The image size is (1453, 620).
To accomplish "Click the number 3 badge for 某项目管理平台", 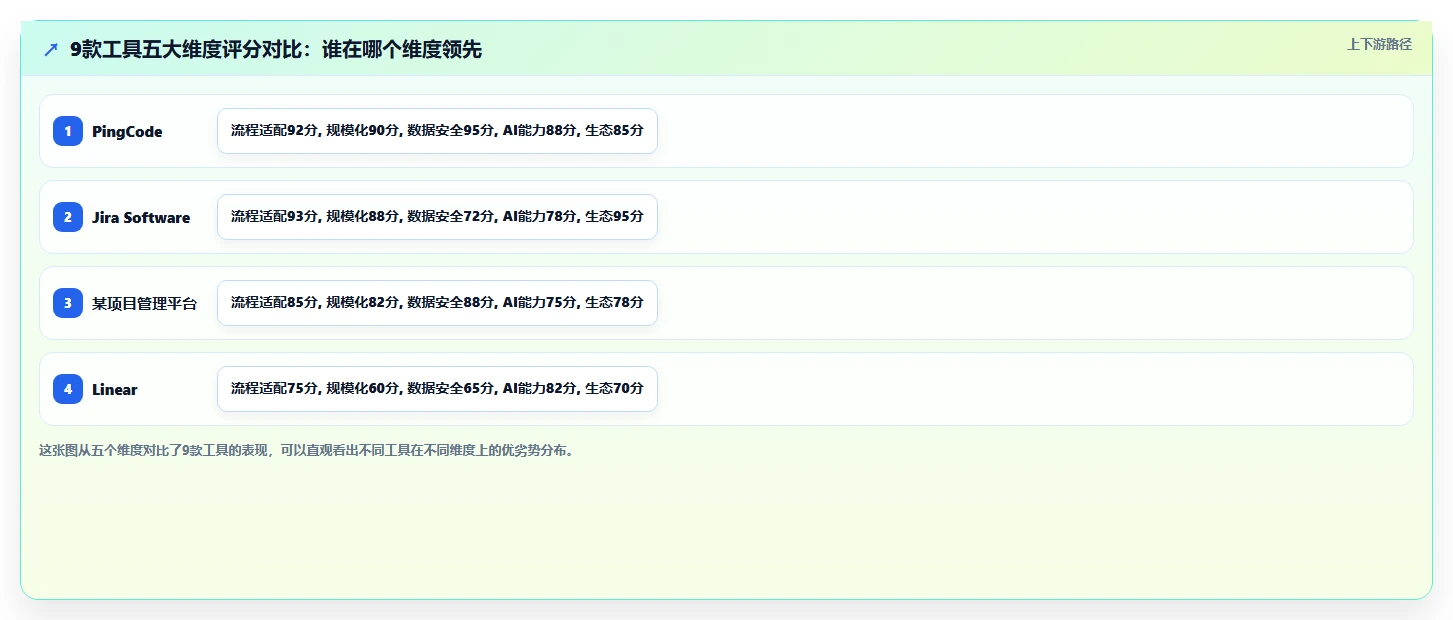I will pyautogui.click(x=68, y=303).
